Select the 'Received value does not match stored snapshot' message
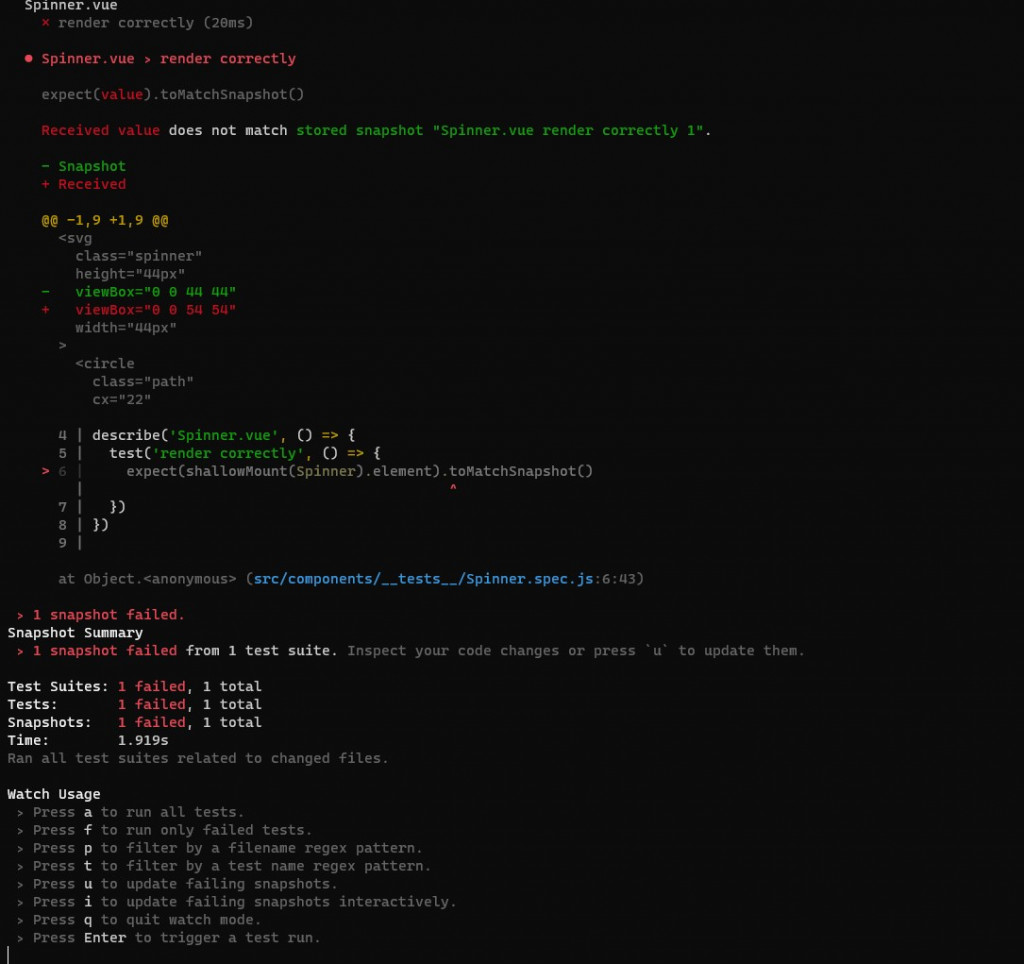This screenshot has width=1024, height=964. click(x=376, y=131)
